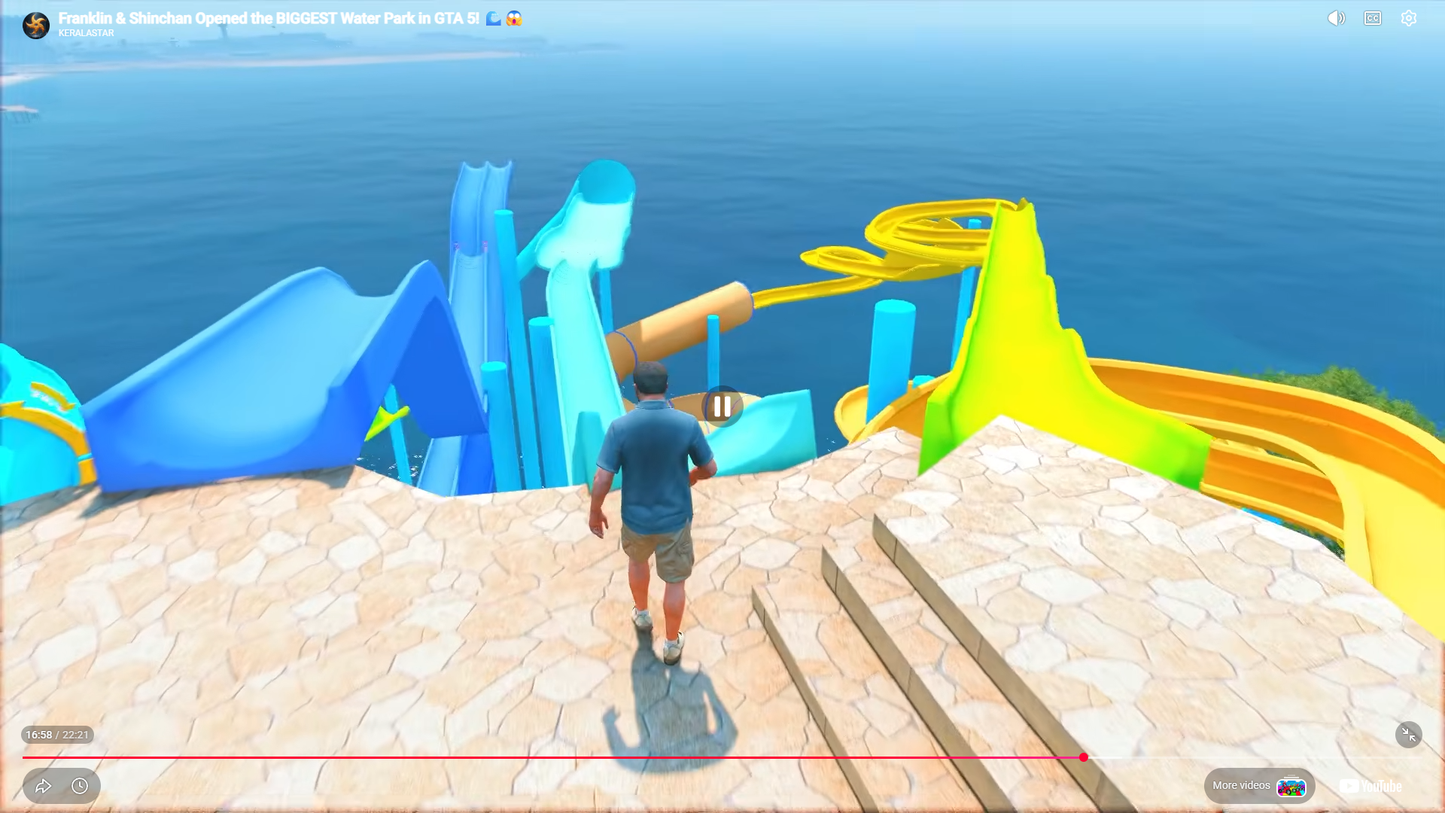Add video to Watch Later
The image size is (1445, 813).
click(x=80, y=786)
